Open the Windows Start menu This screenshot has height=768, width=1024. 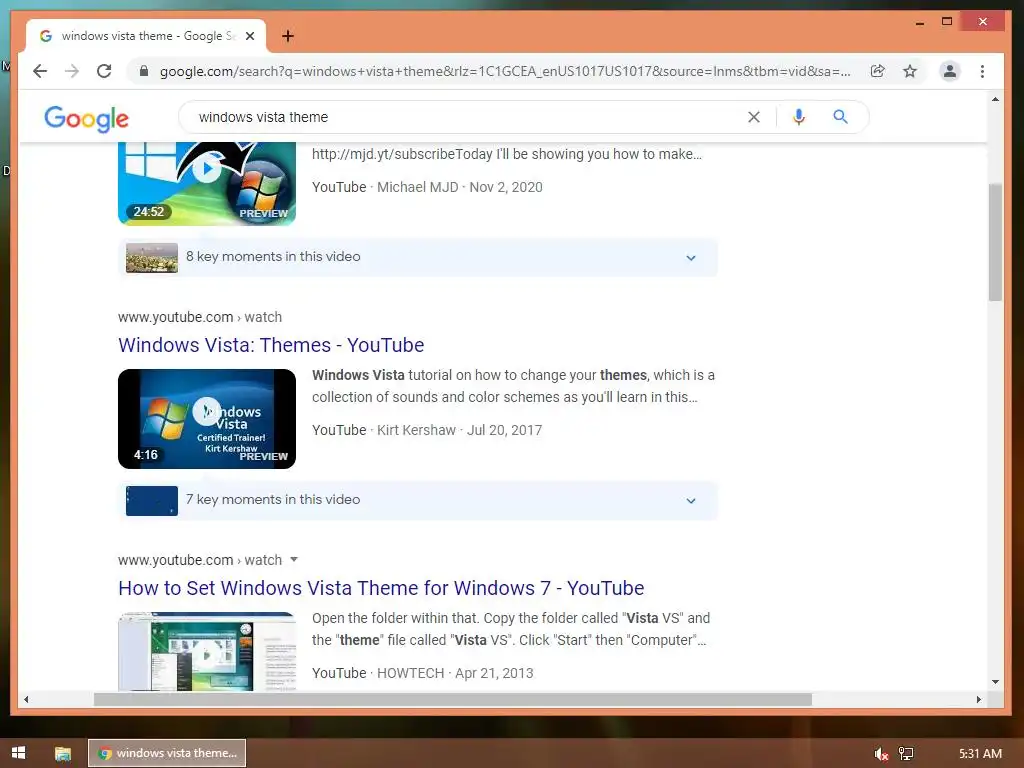point(18,753)
